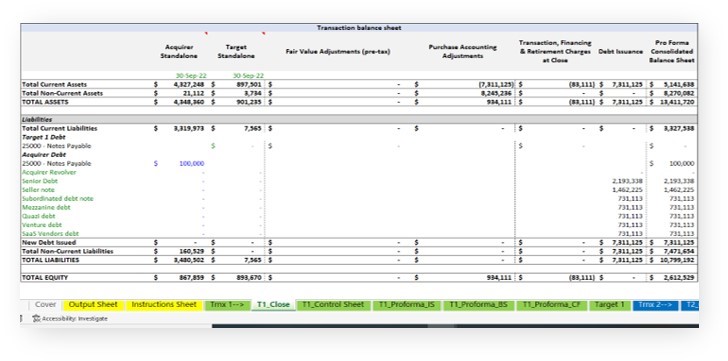
Task: Click the Transaction balance sheet header cell
Action: pos(359,28)
